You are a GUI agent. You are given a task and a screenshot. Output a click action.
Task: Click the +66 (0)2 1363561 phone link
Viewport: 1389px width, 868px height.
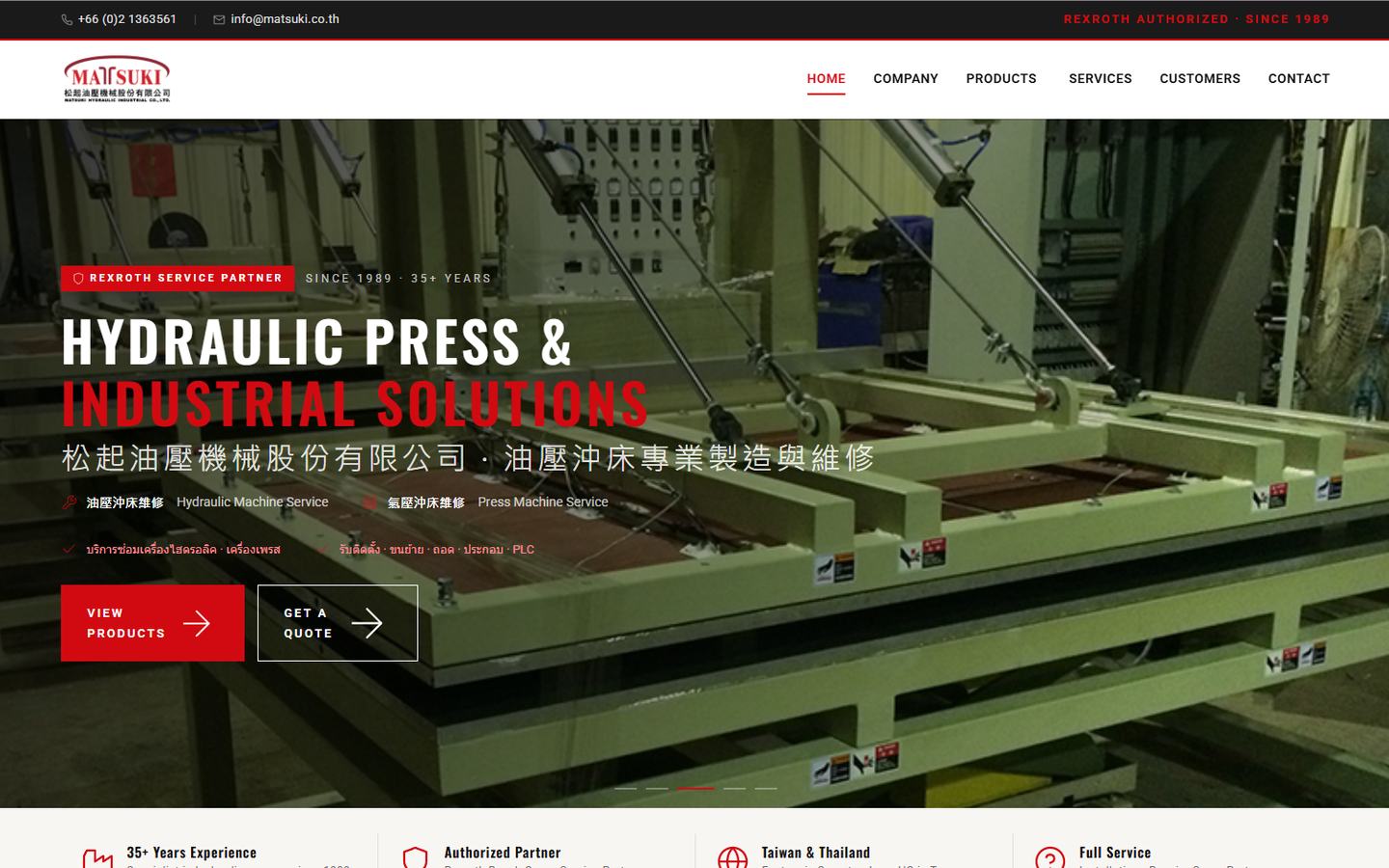(127, 19)
